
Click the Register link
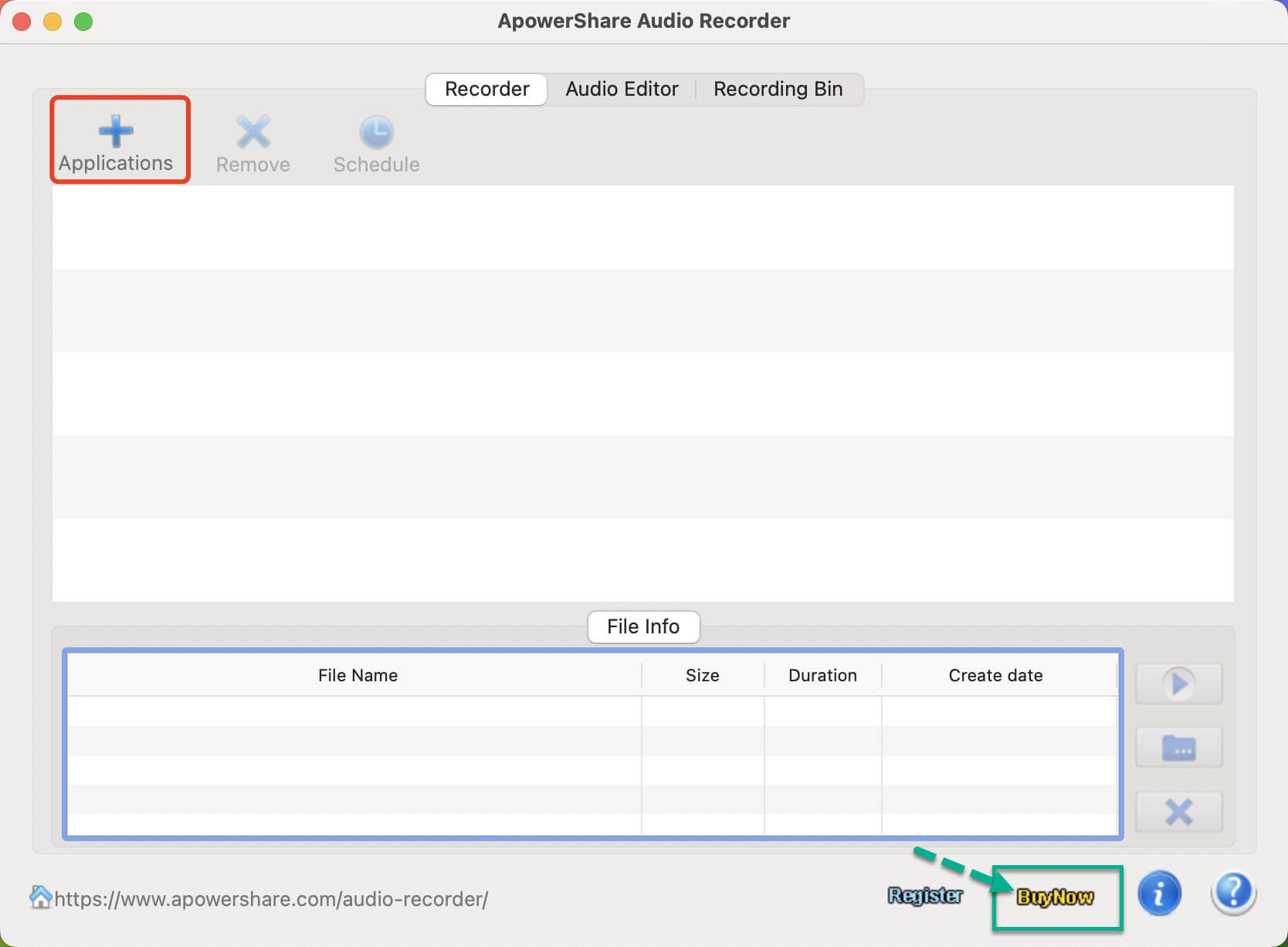coord(925,896)
